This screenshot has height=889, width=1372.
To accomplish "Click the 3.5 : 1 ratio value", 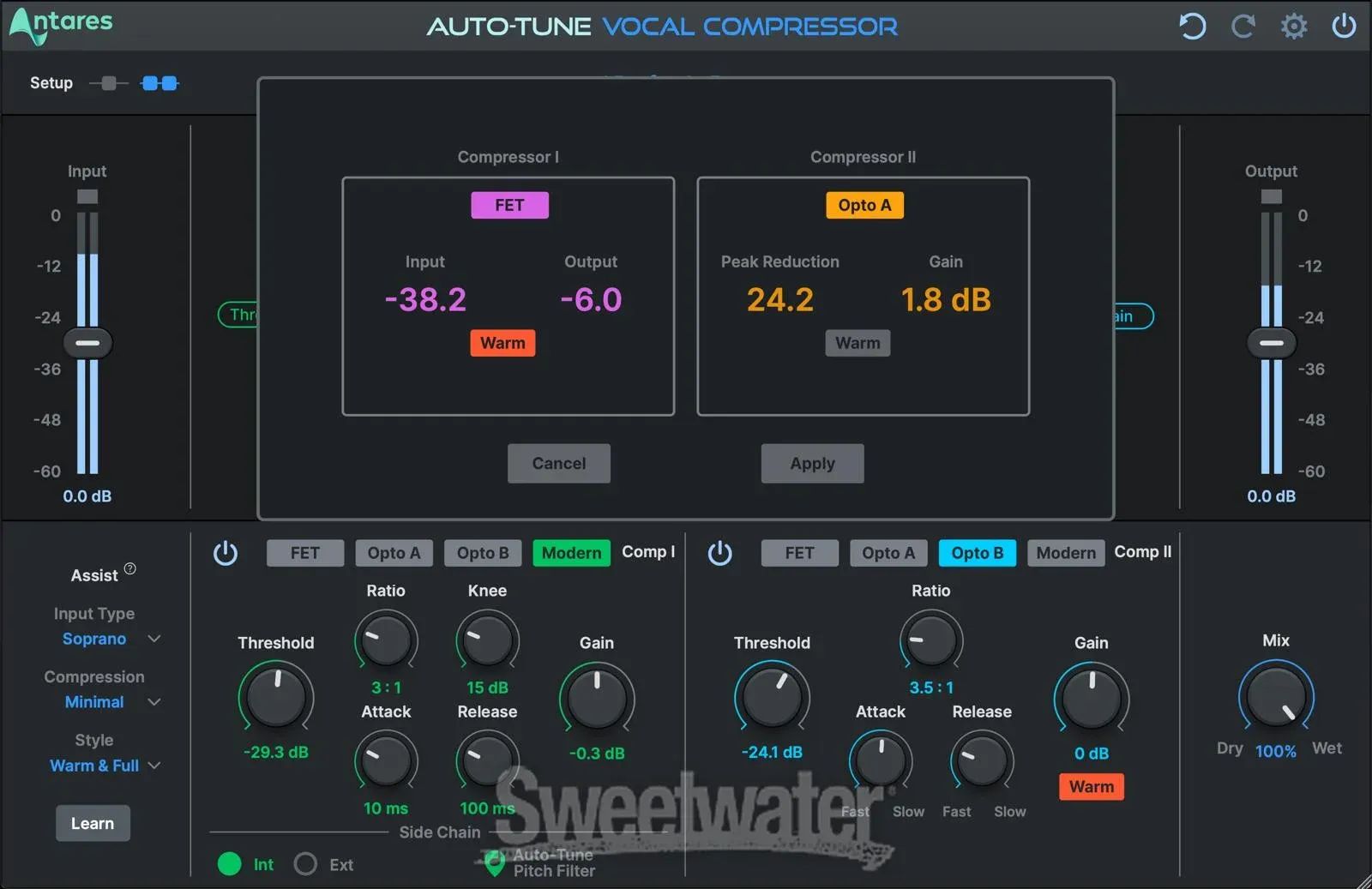I will click(931, 688).
